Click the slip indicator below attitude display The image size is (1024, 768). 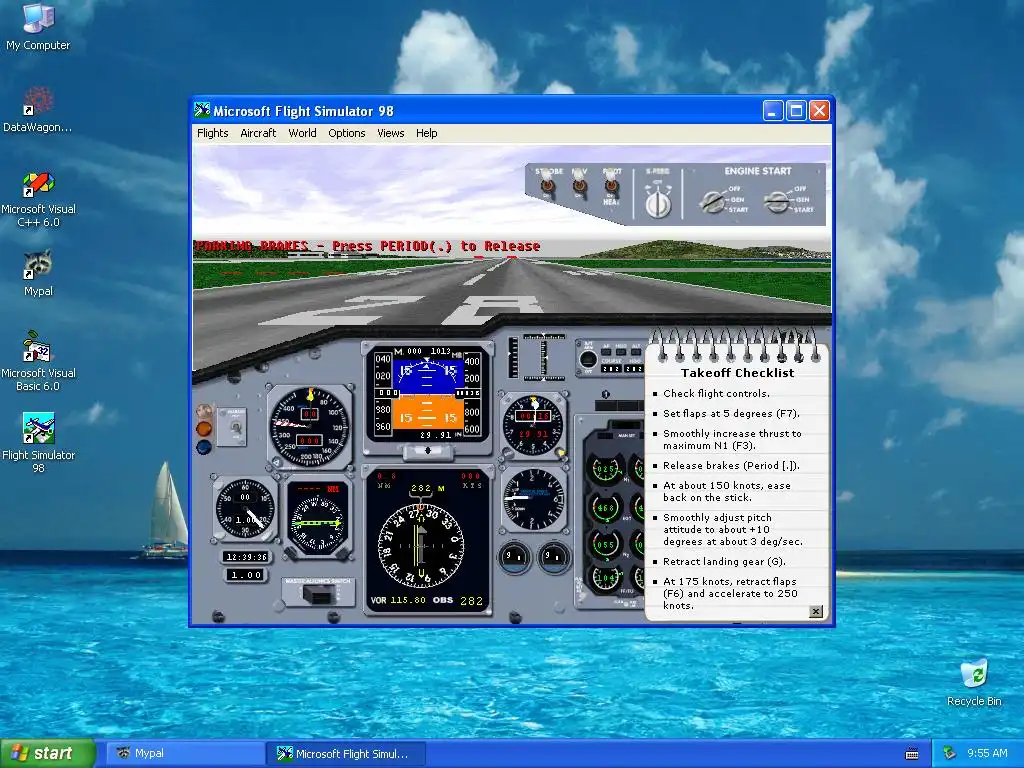(x=428, y=451)
